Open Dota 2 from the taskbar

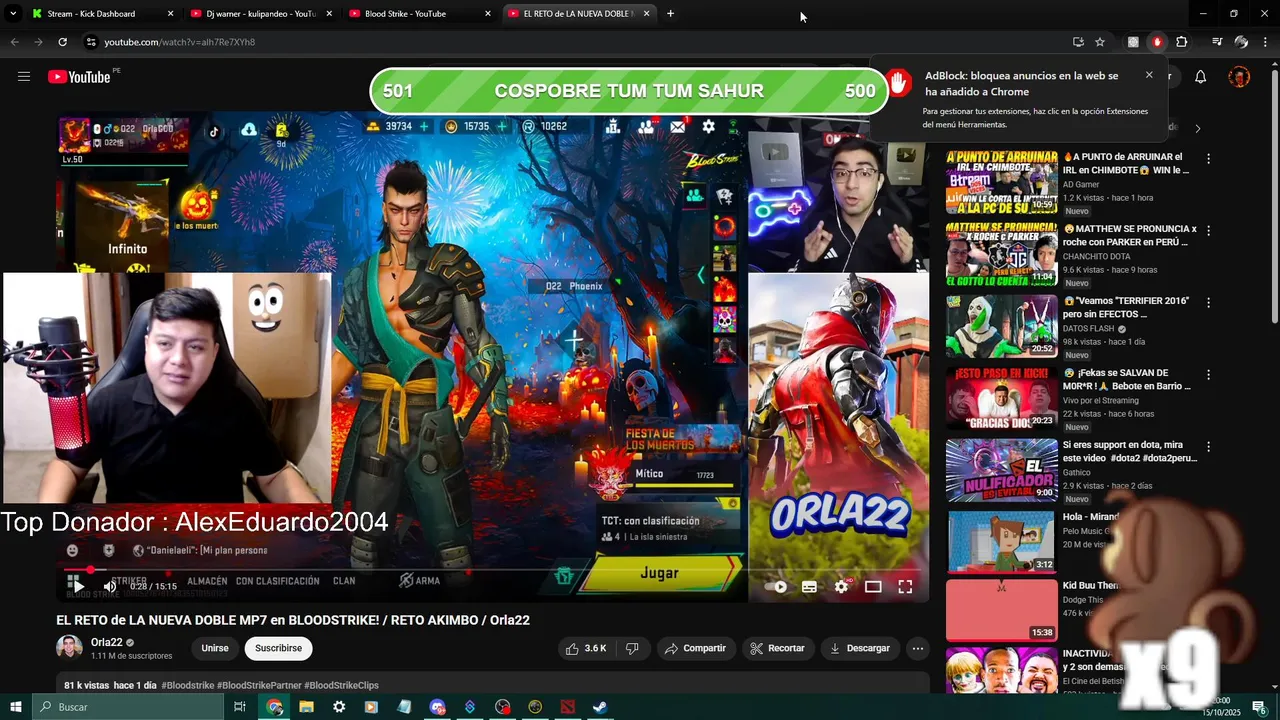[x=568, y=707]
